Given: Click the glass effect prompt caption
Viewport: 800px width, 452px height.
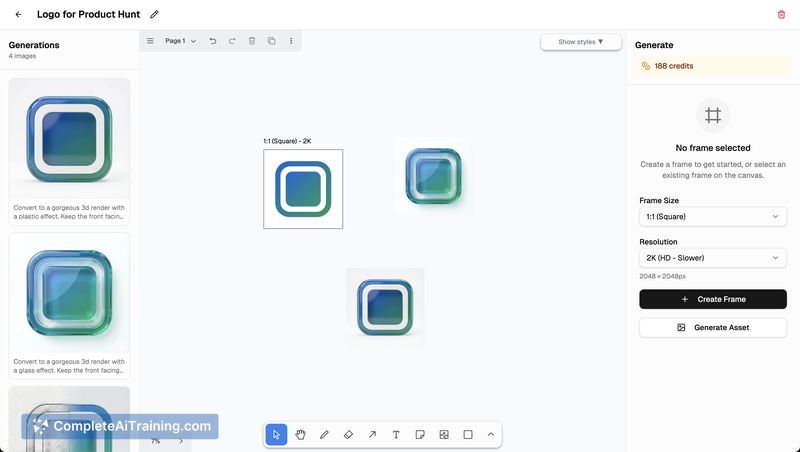Looking at the screenshot, I should click(x=69, y=366).
